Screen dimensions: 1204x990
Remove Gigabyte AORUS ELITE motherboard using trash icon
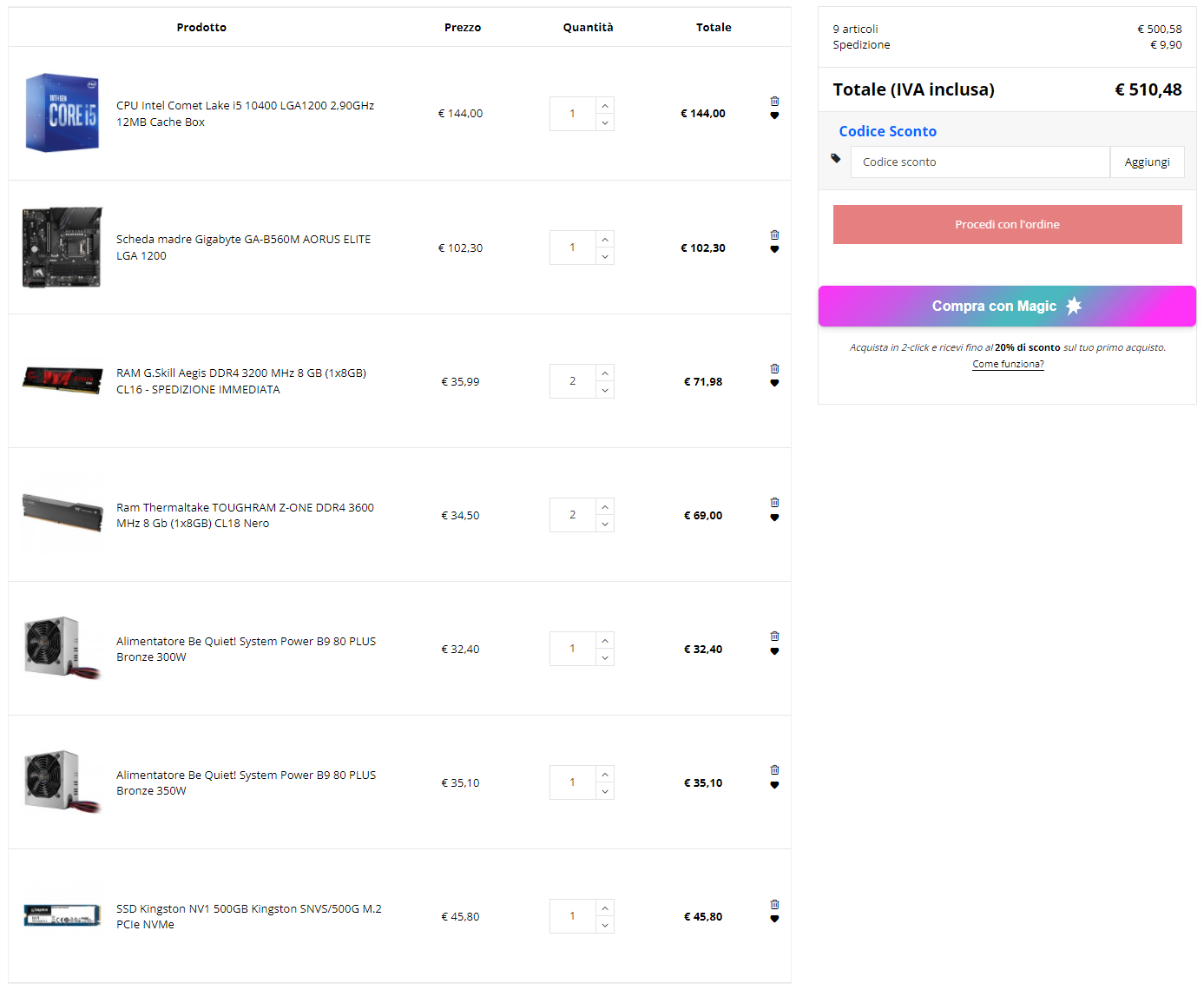pyautogui.click(x=774, y=235)
